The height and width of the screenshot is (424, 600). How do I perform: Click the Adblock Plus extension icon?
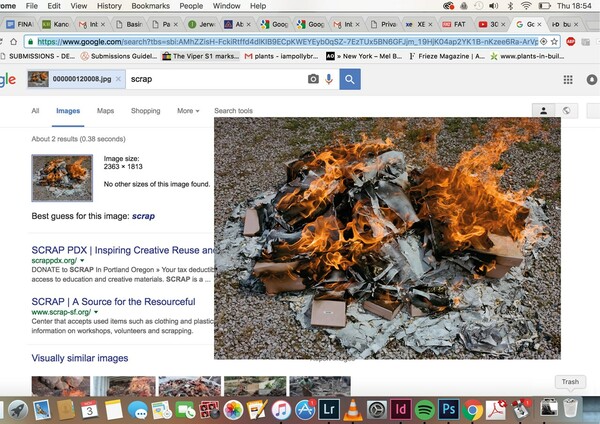[x=571, y=41]
